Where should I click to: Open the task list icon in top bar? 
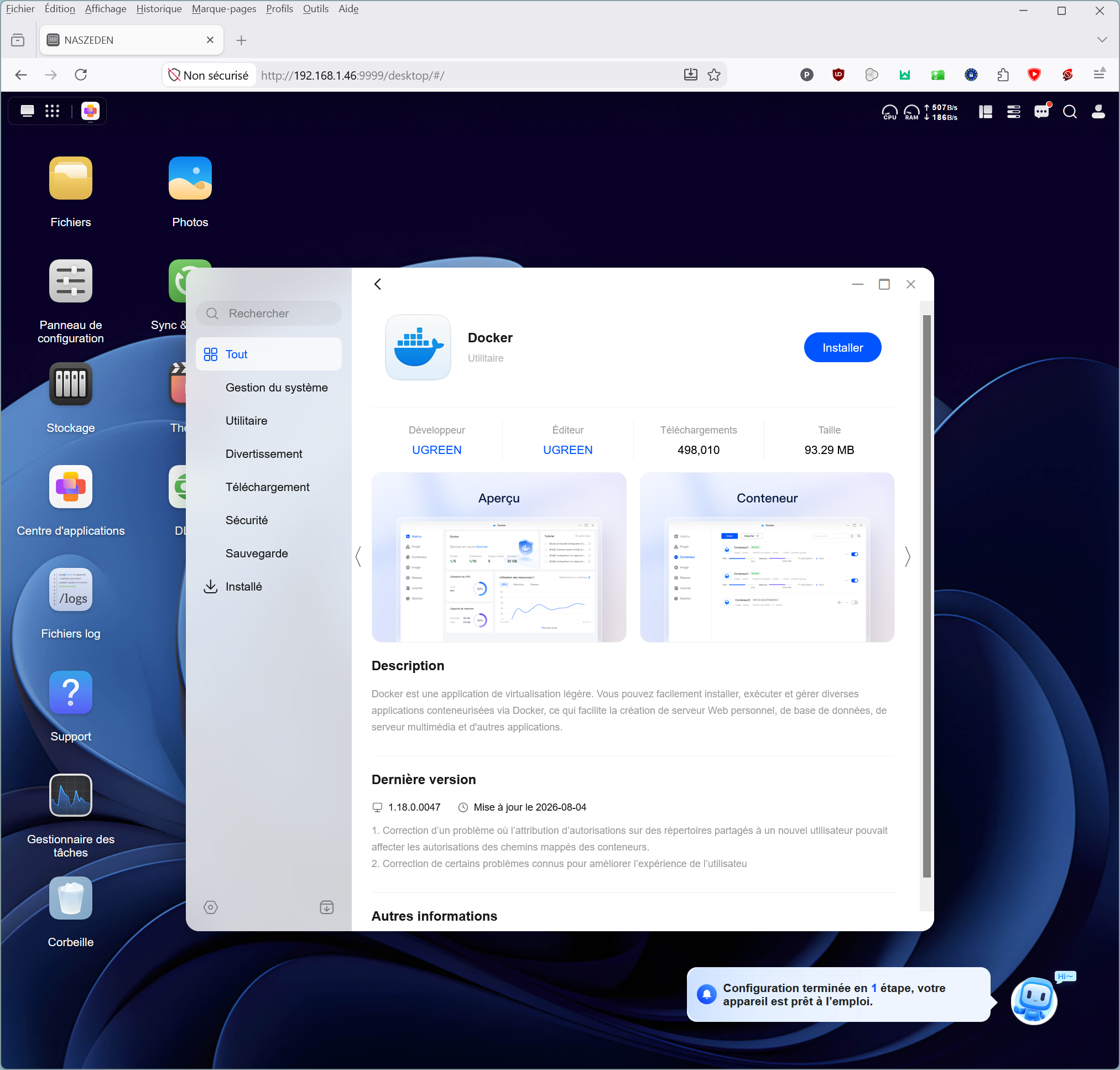1014,112
